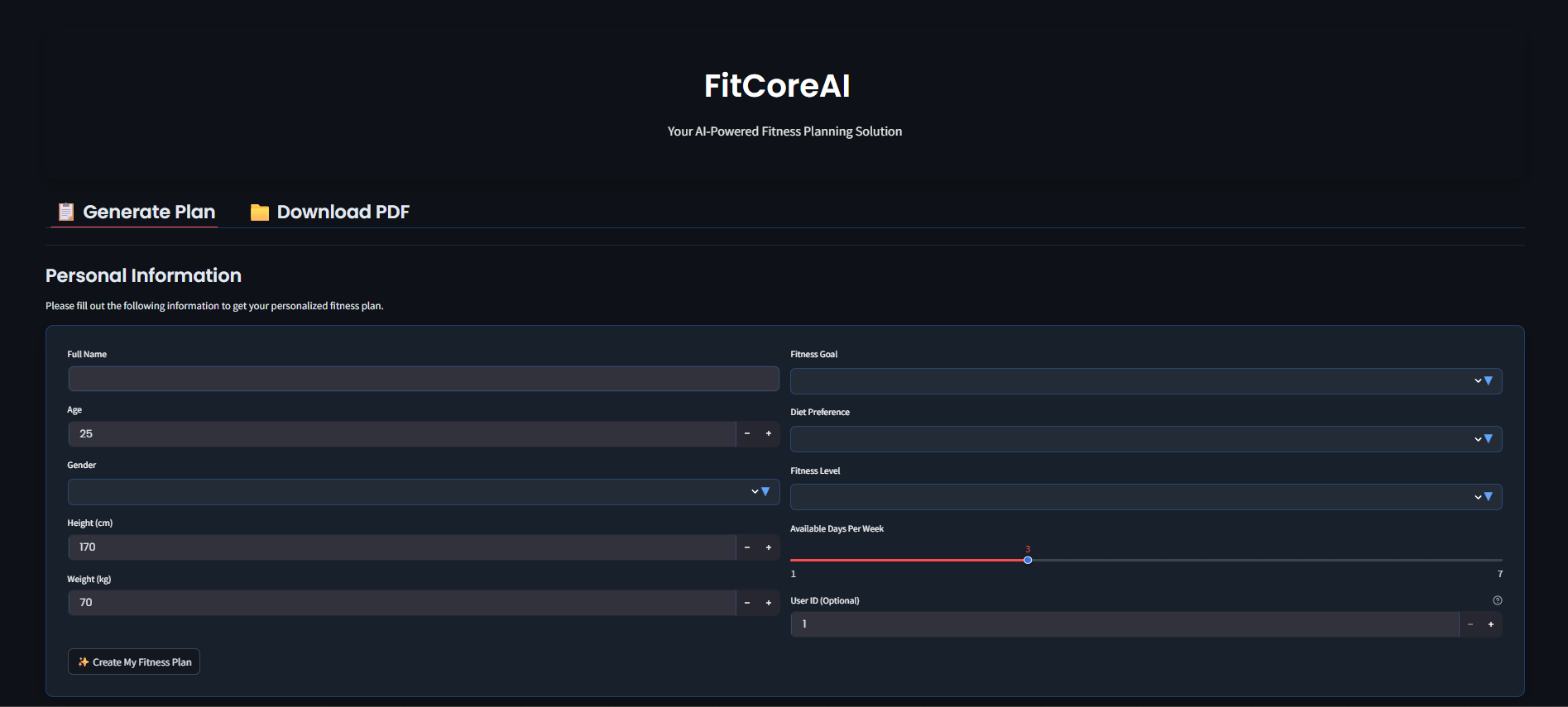Screen dimensions: 1568x707
Task: Decrease Height with the minus icon
Action: pos(747,547)
